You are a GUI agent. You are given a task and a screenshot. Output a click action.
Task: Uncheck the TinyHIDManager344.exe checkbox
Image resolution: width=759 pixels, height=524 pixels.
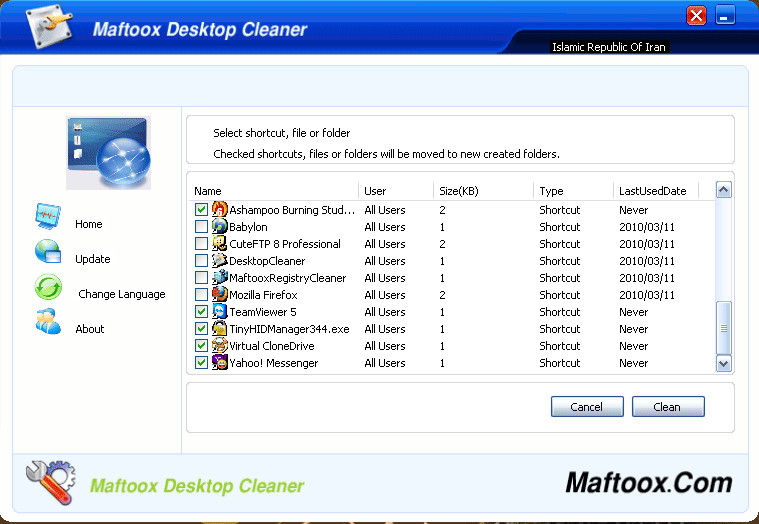pos(201,329)
